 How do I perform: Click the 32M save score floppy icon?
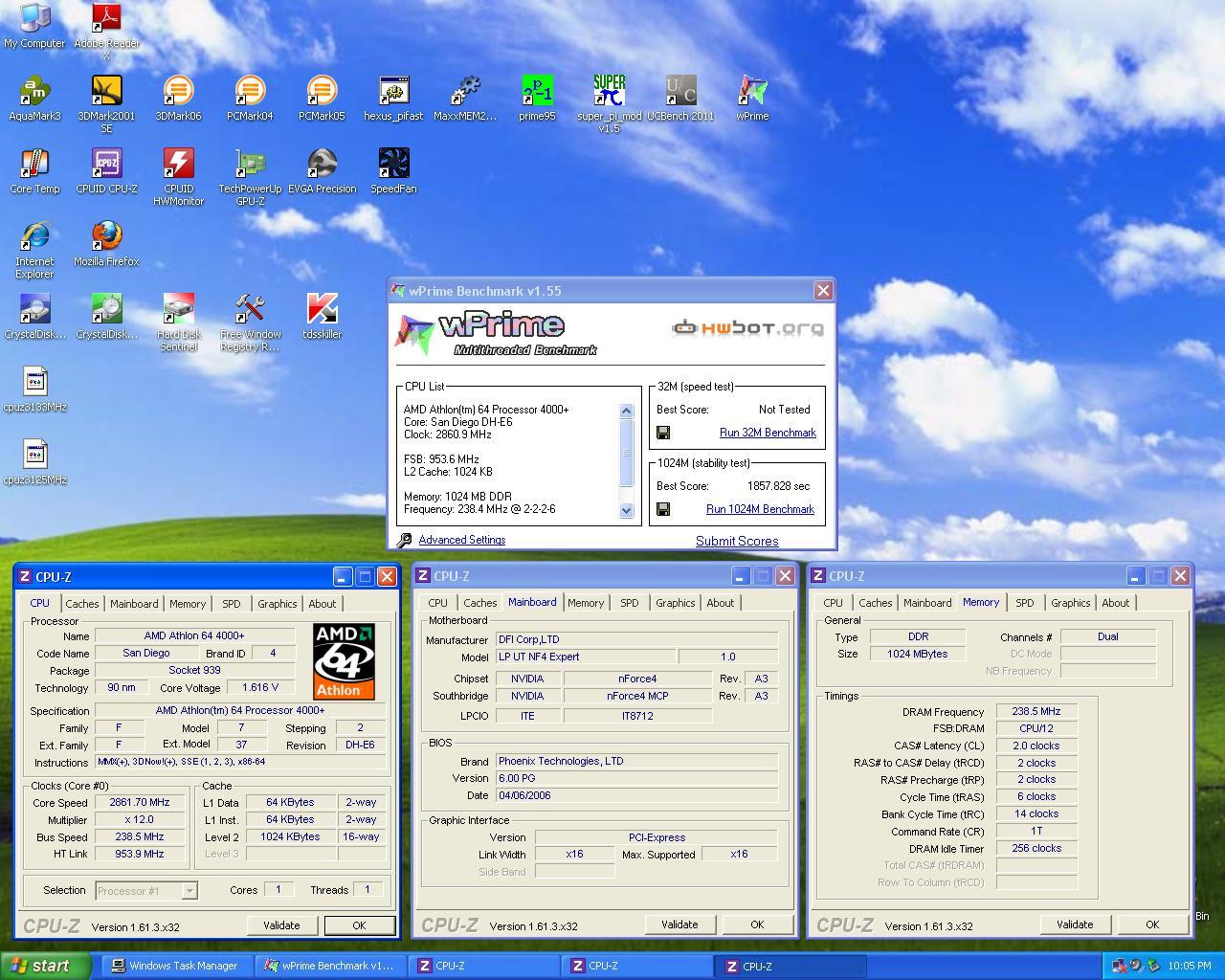(x=662, y=433)
